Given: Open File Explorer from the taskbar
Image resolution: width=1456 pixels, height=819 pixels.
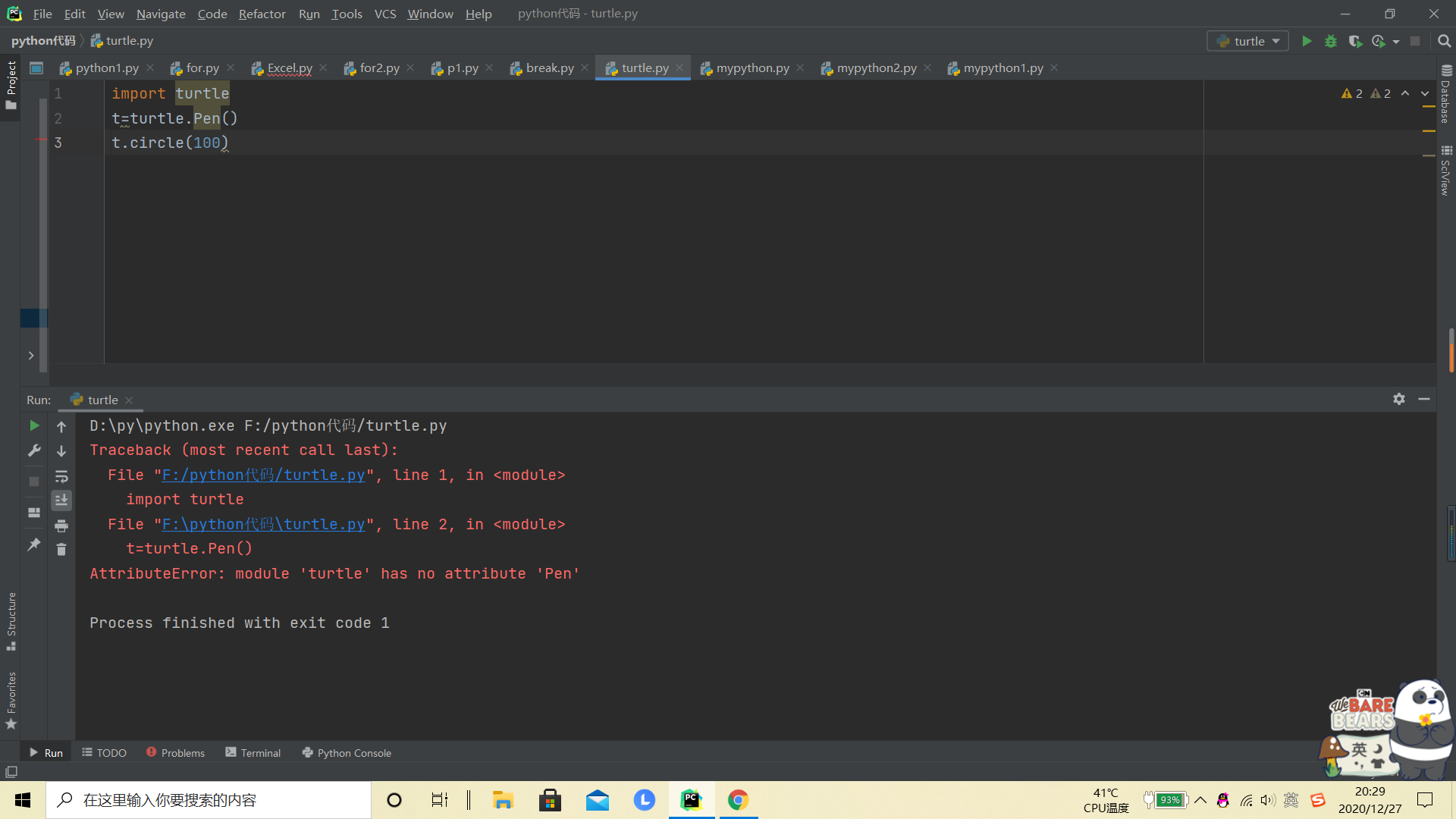Looking at the screenshot, I should (x=503, y=800).
